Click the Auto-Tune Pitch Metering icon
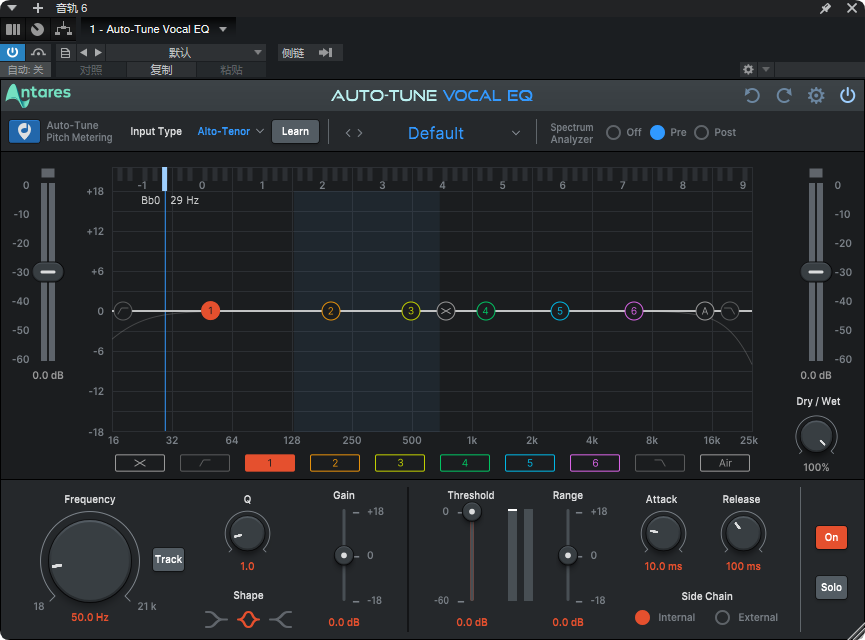The image size is (865, 640). [24, 132]
